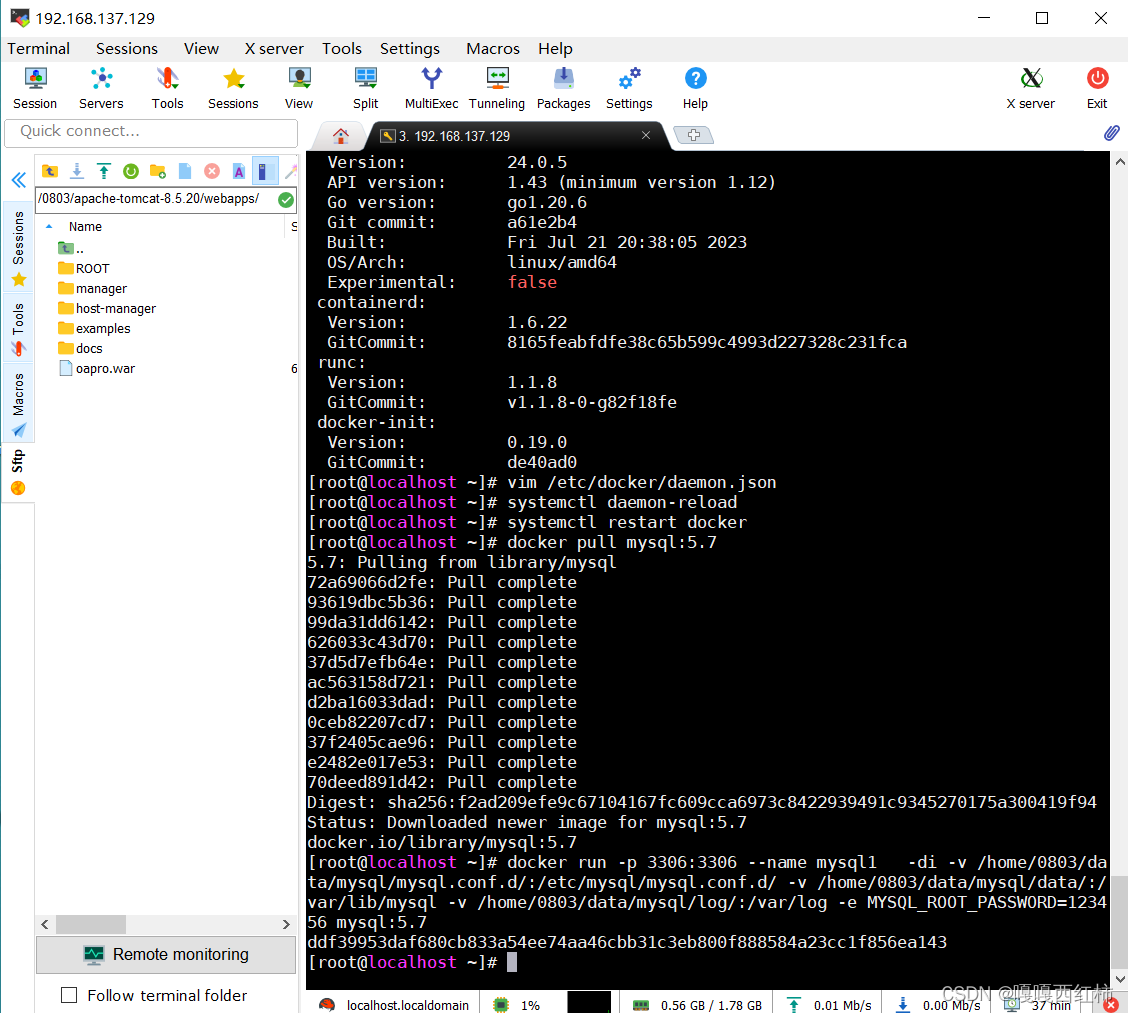Viewport: 1128px width, 1013px height.
Task: Open the Macros menu
Action: point(493,48)
